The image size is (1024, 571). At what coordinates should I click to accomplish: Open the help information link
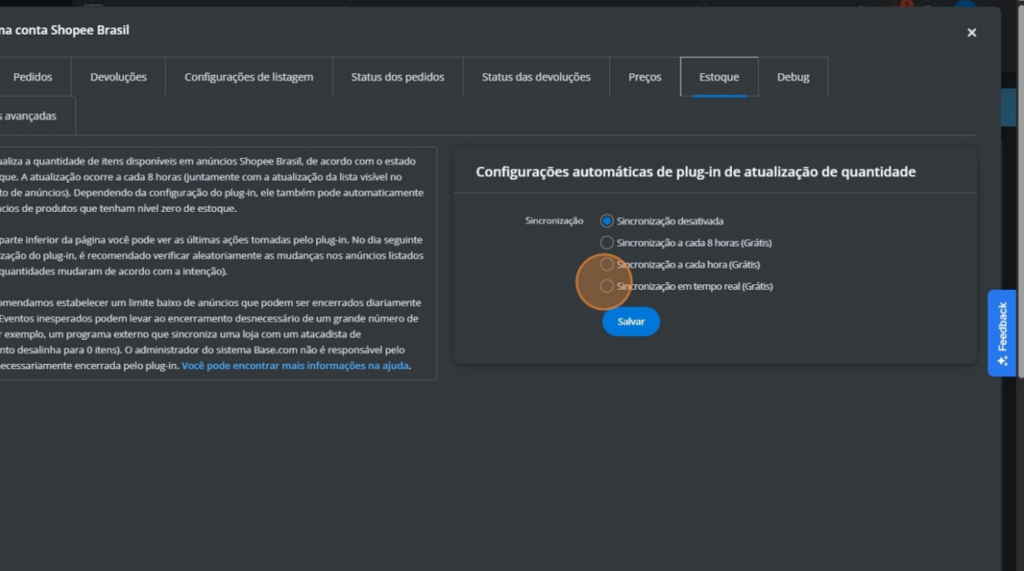click(295, 366)
